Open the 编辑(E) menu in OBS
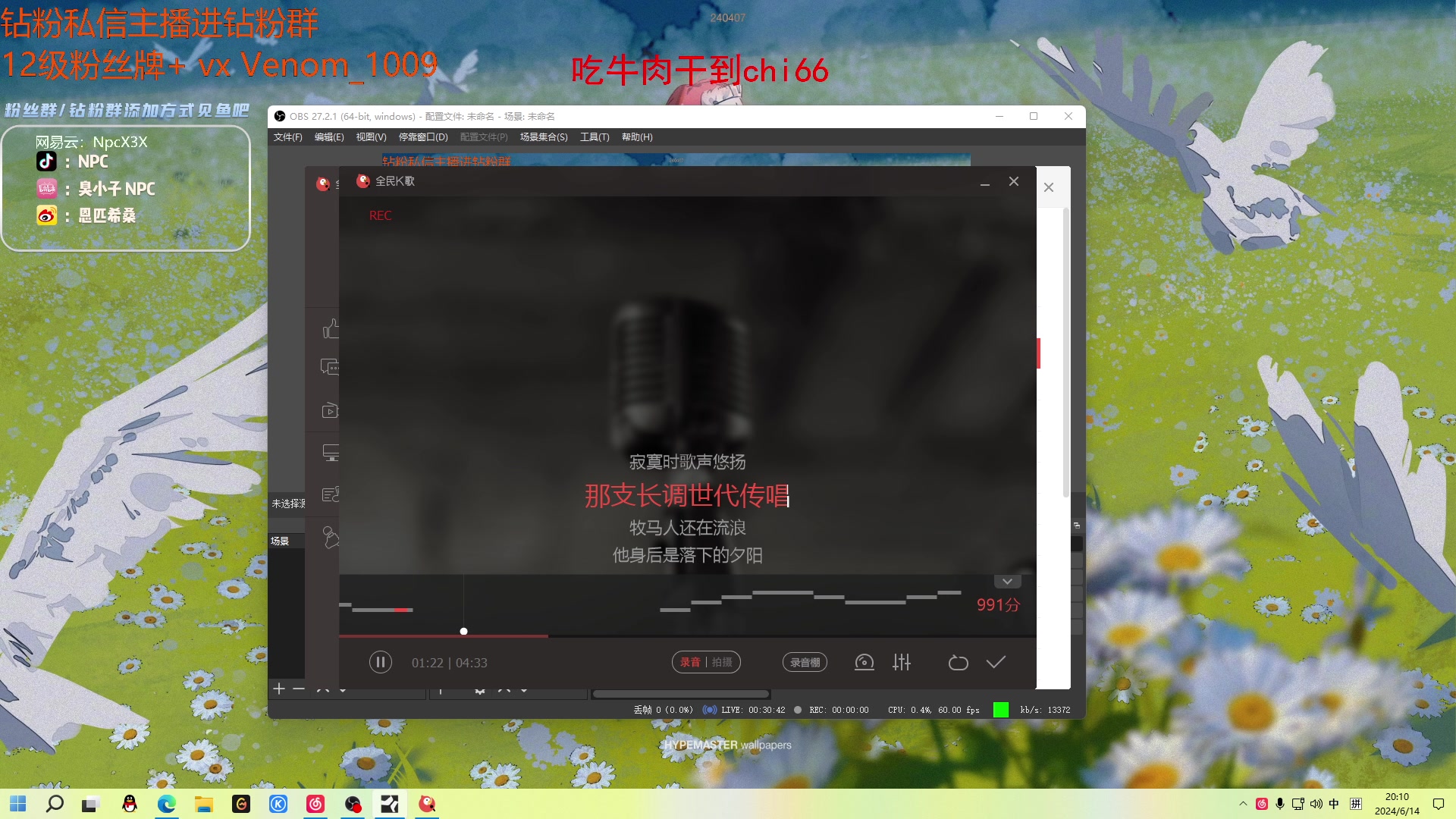The height and width of the screenshot is (819, 1456). [329, 137]
